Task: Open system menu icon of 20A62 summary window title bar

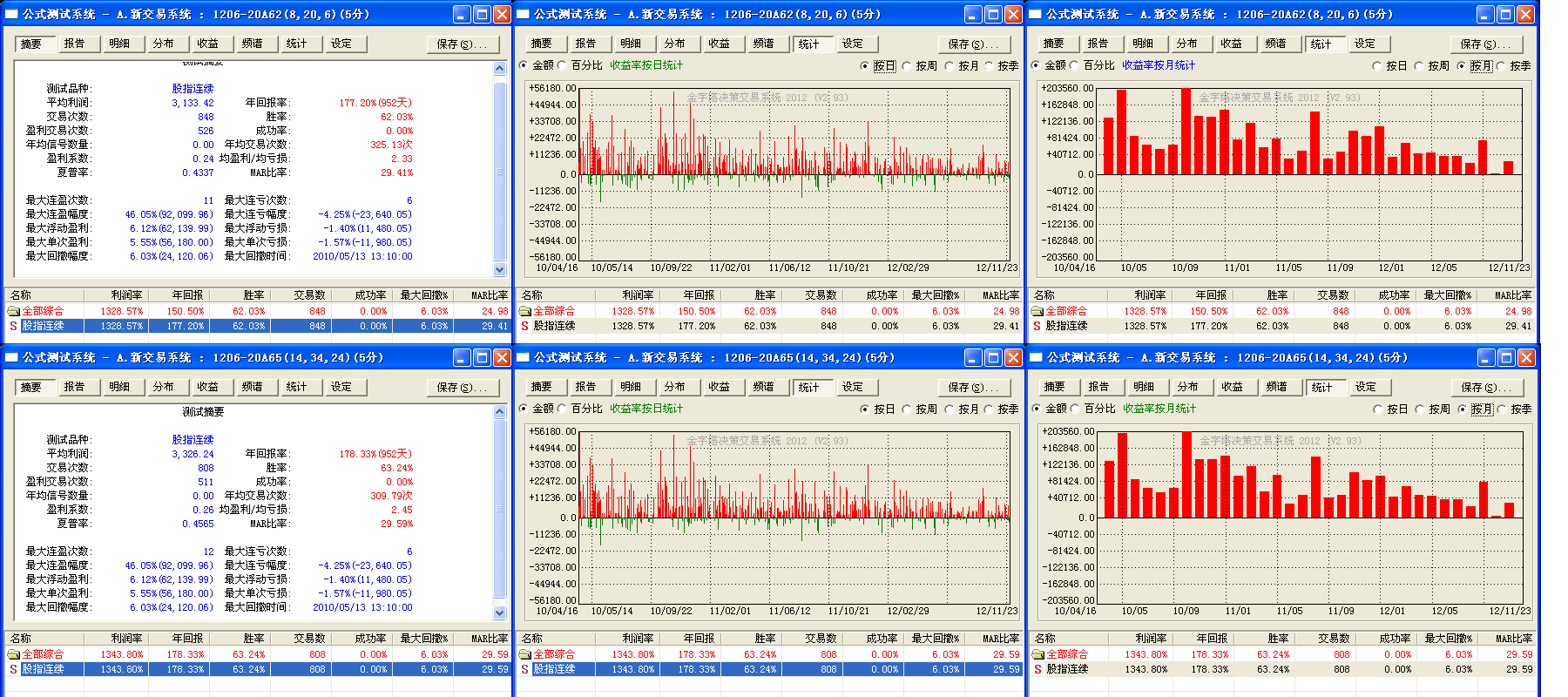Action: point(11,14)
